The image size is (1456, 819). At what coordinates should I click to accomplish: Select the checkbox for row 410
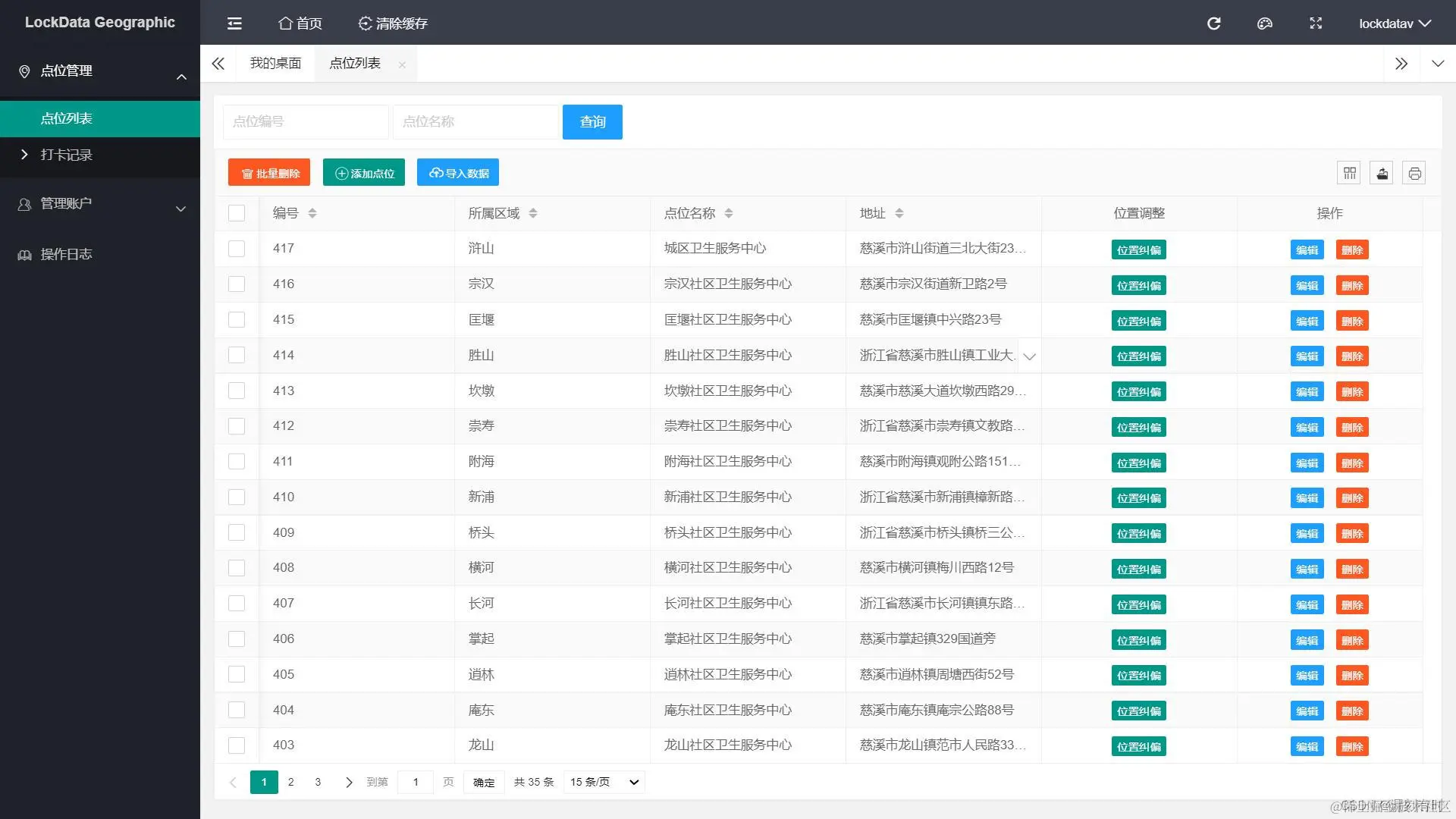click(x=237, y=497)
